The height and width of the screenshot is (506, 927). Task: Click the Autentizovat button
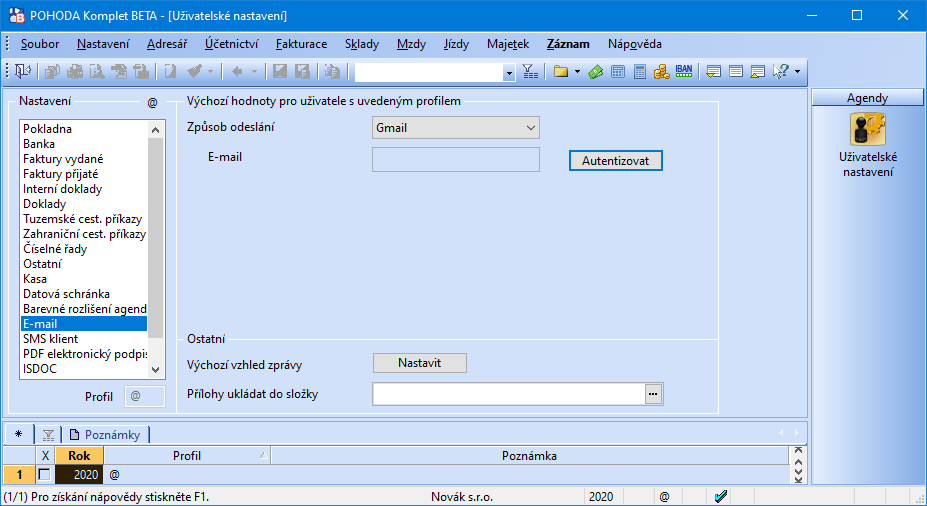pos(615,161)
